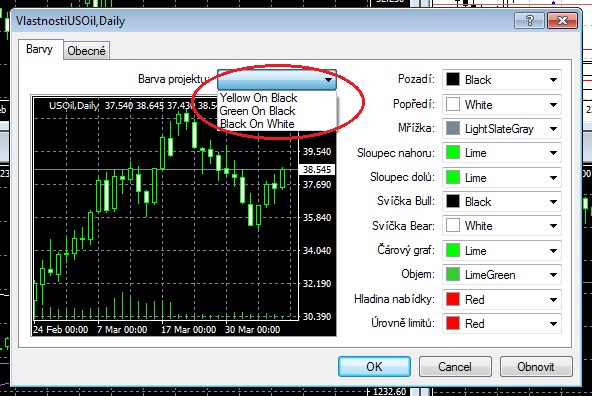Screen dimensions: 592x396
Task: Expand the Popředí color dropdown
Action: [x=553, y=105]
